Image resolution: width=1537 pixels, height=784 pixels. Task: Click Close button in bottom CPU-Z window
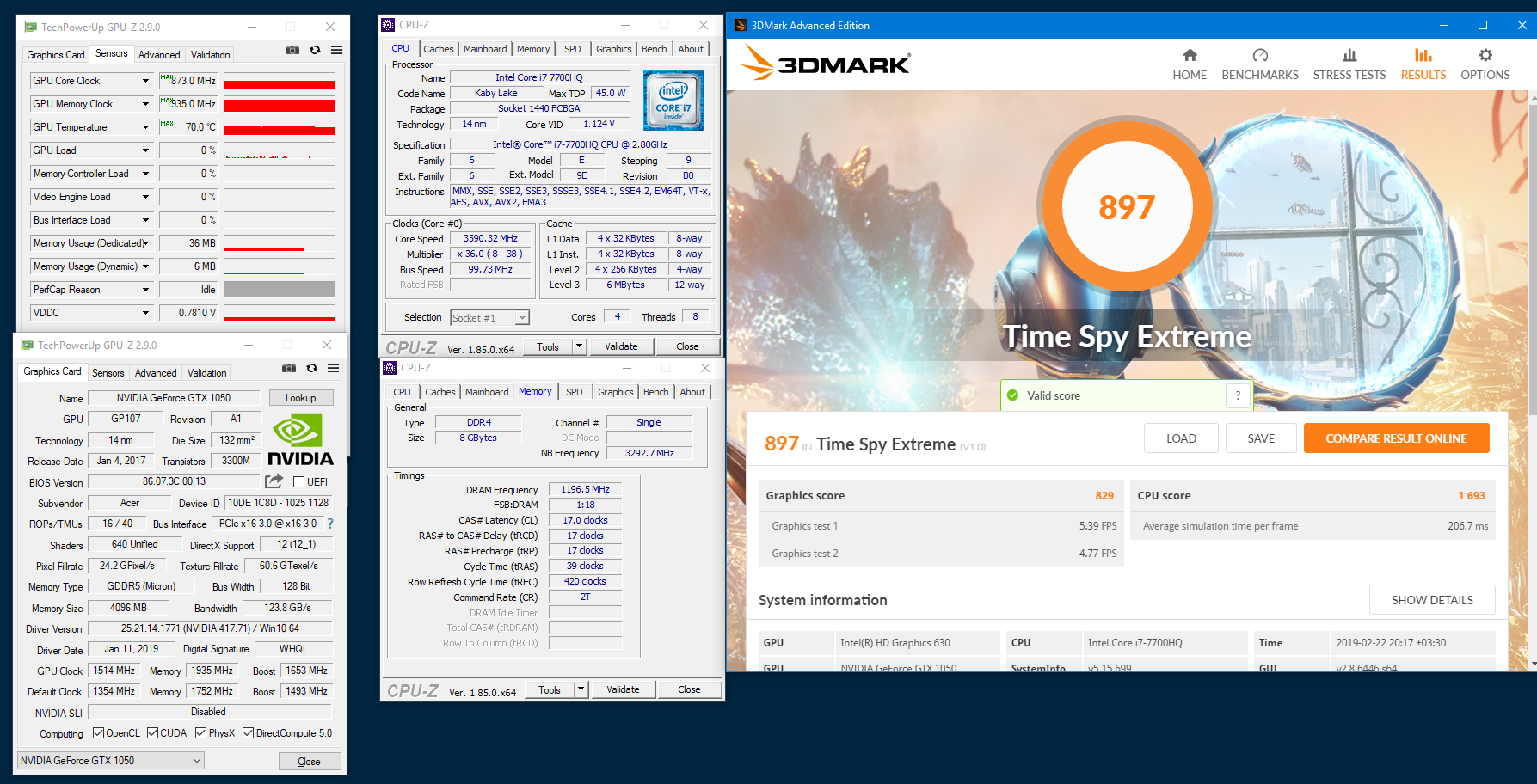pyautogui.click(x=689, y=689)
